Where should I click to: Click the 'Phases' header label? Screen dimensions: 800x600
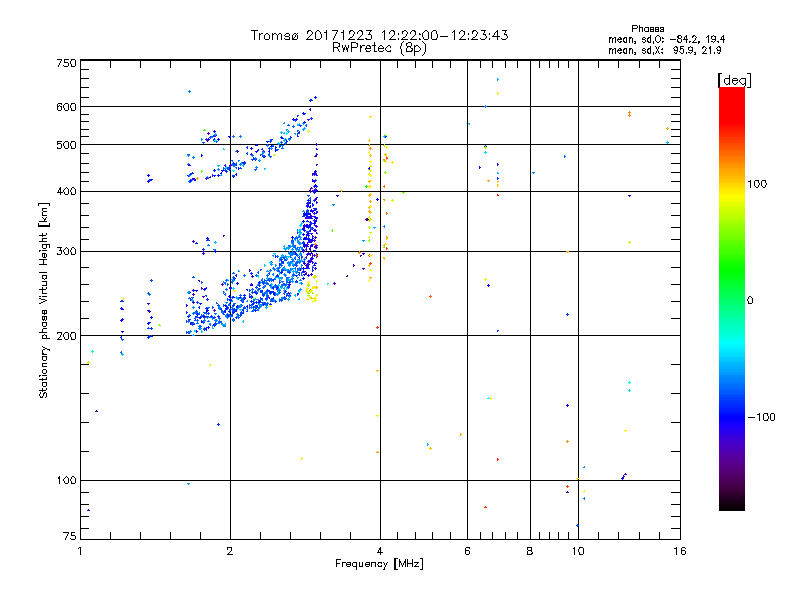click(647, 29)
